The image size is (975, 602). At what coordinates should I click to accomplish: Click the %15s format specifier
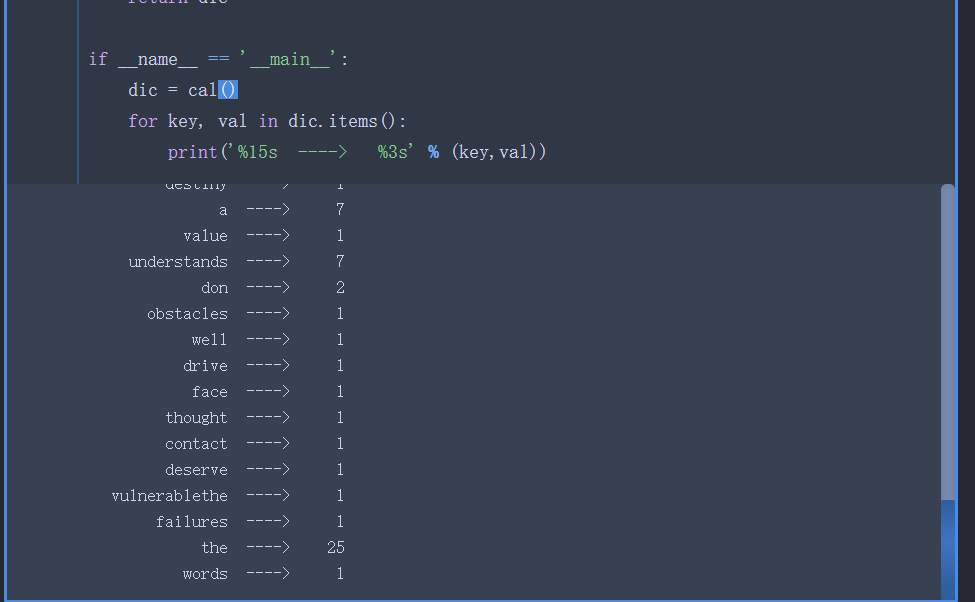(x=257, y=152)
